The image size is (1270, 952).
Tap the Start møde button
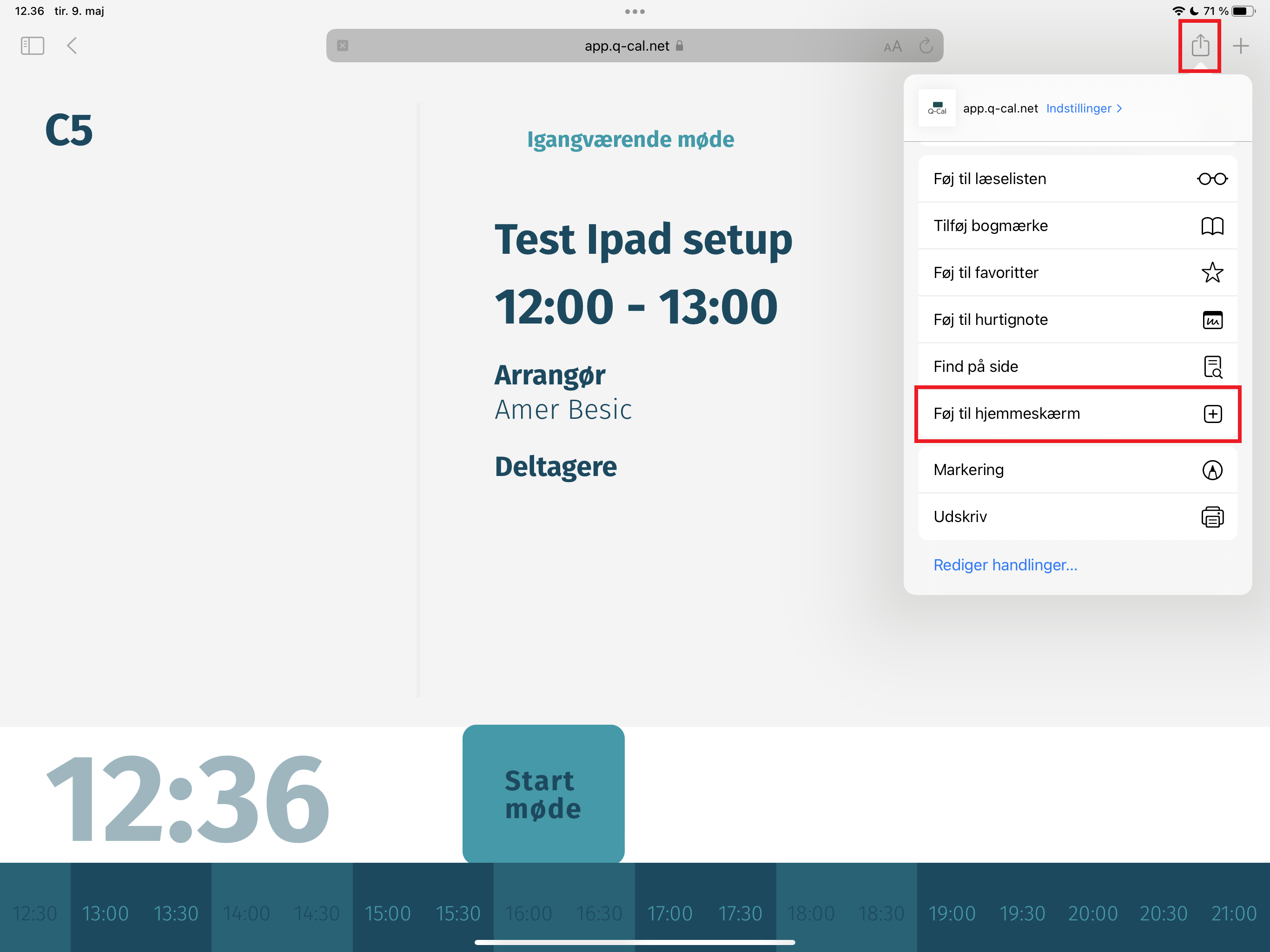point(543,794)
